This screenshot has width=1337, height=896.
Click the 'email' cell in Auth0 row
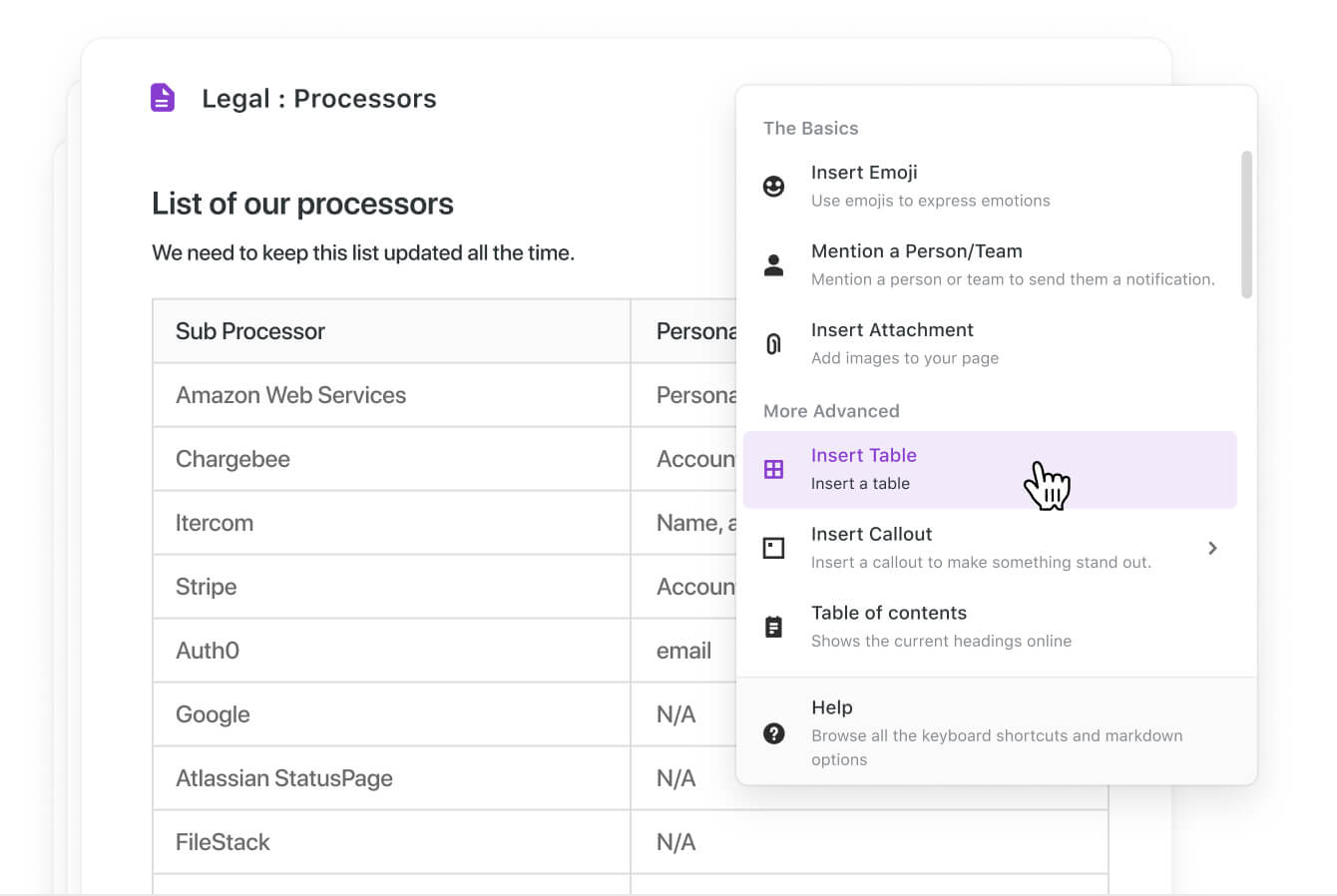point(683,651)
